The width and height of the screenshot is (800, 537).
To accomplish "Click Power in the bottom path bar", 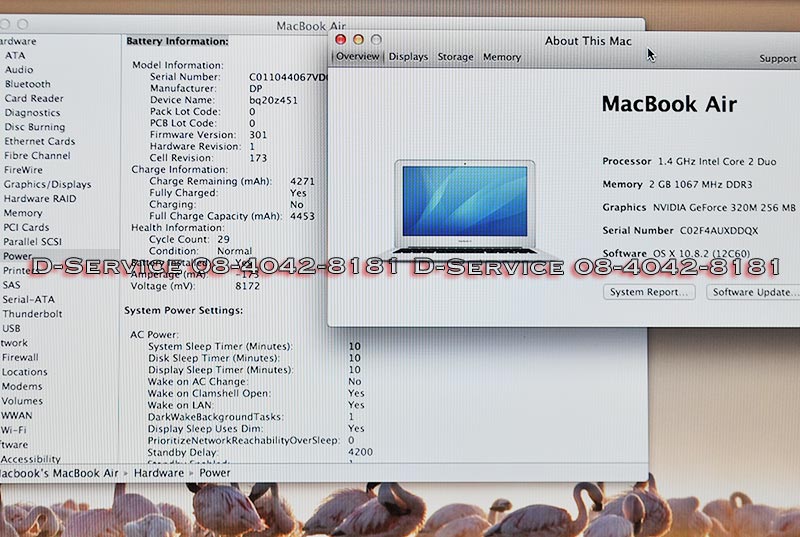I will pos(215,473).
